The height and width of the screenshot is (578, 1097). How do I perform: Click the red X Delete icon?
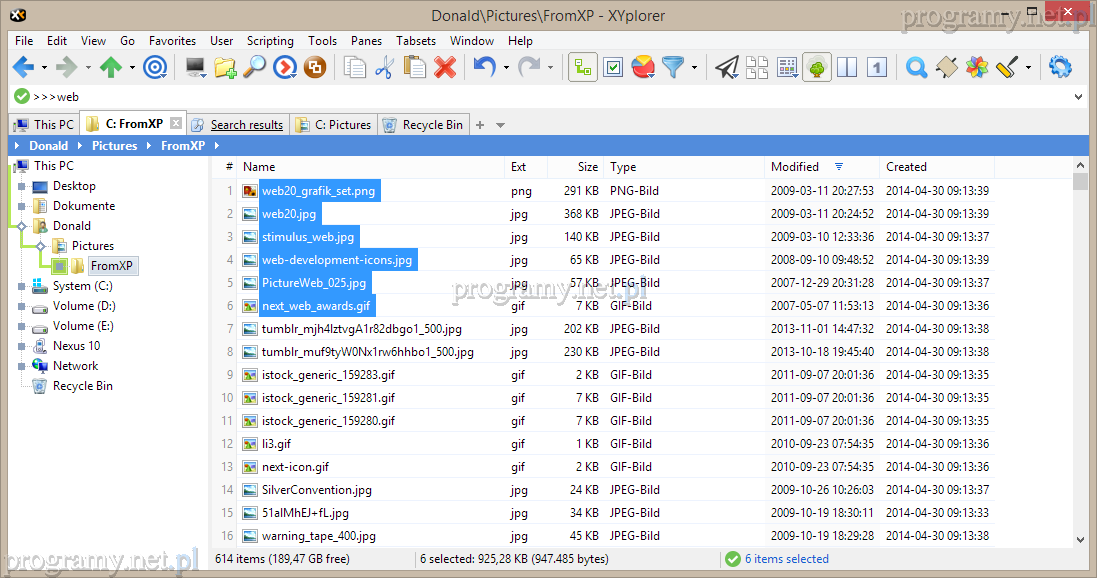[445, 68]
